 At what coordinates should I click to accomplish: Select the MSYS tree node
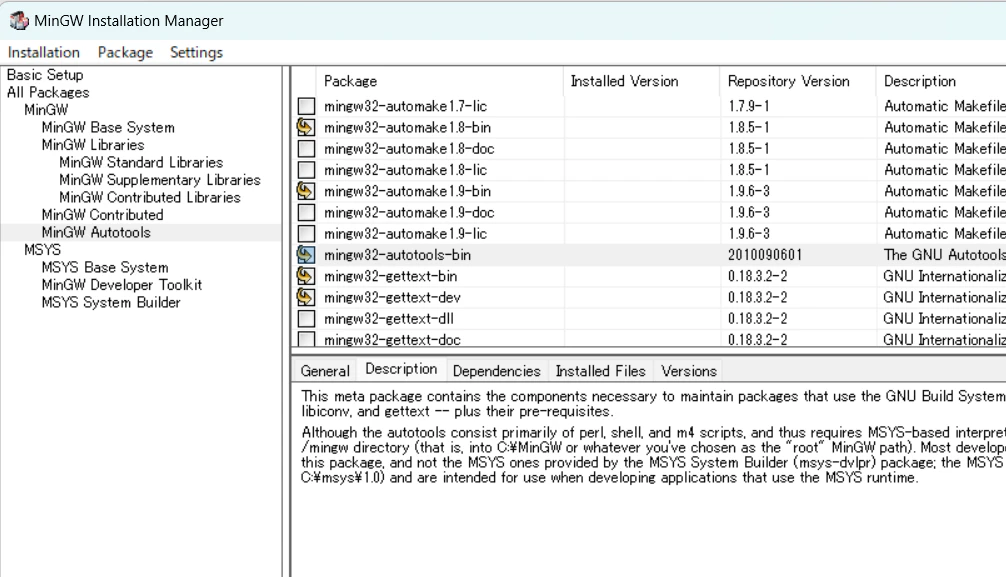point(42,250)
